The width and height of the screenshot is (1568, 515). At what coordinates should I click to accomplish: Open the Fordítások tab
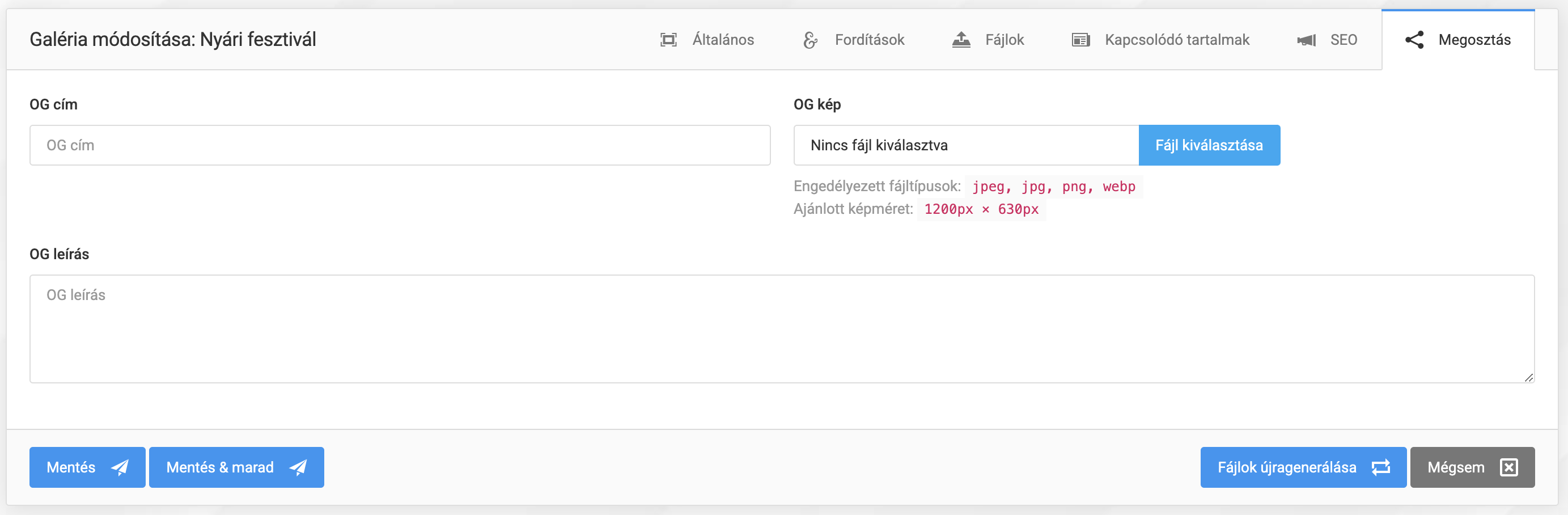point(868,40)
